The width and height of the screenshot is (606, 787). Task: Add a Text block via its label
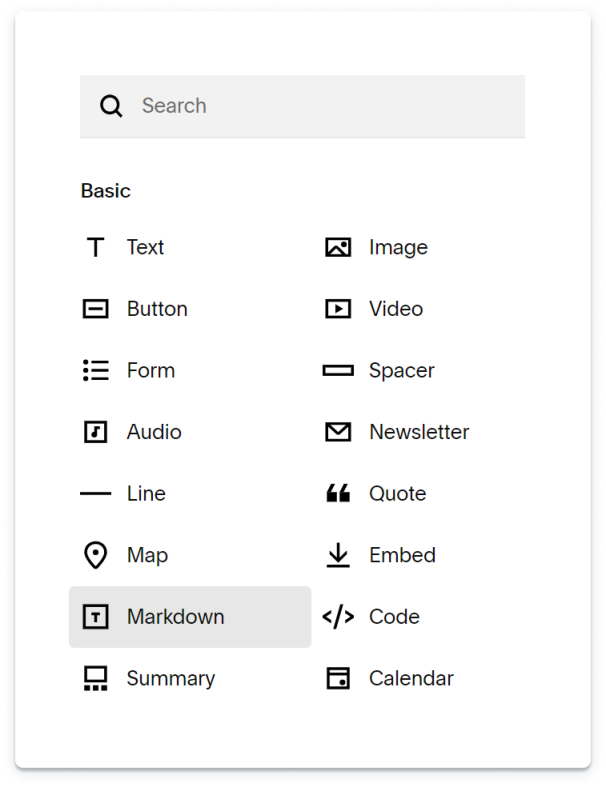coord(145,247)
